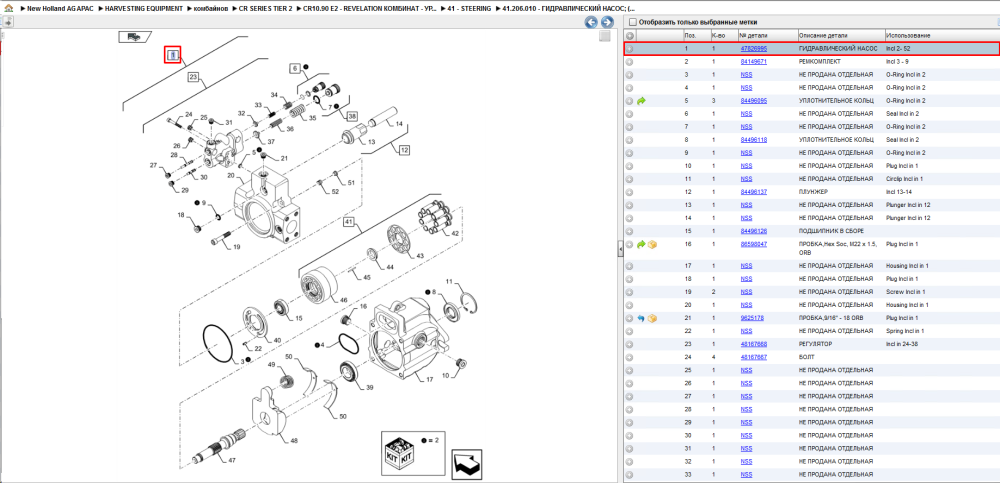Click the green arrow icon in row 16

(642, 244)
